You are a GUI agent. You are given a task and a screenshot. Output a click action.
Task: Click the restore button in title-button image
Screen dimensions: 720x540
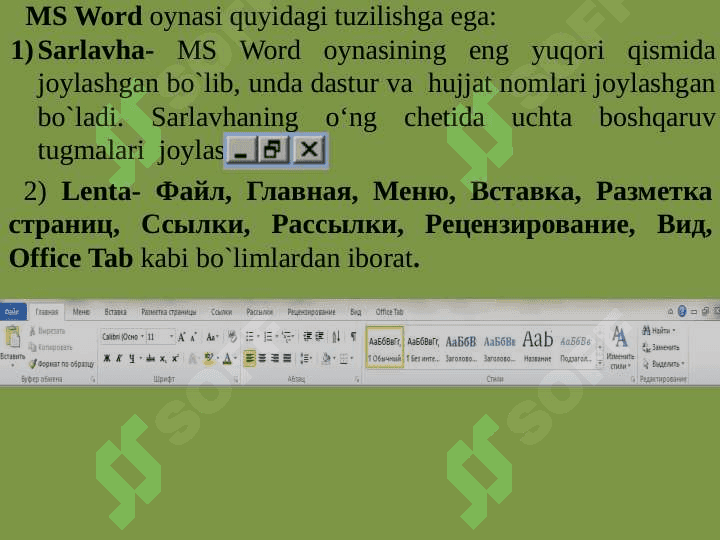click(x=273, y=149)
